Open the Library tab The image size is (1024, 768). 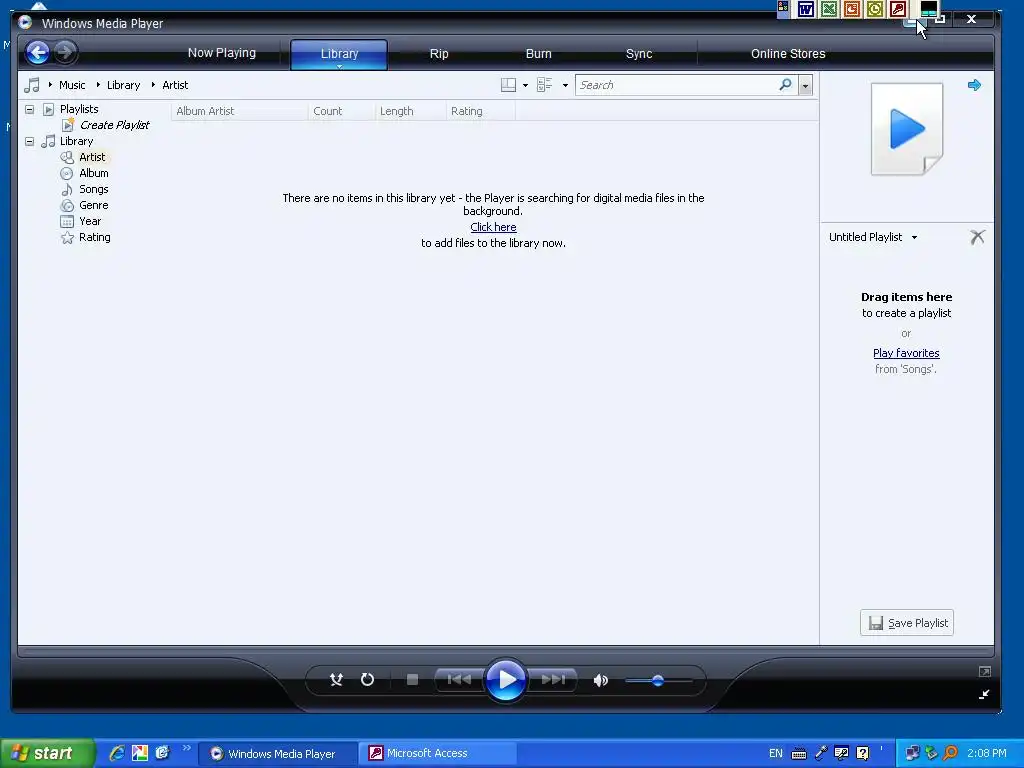coord(339,54)
